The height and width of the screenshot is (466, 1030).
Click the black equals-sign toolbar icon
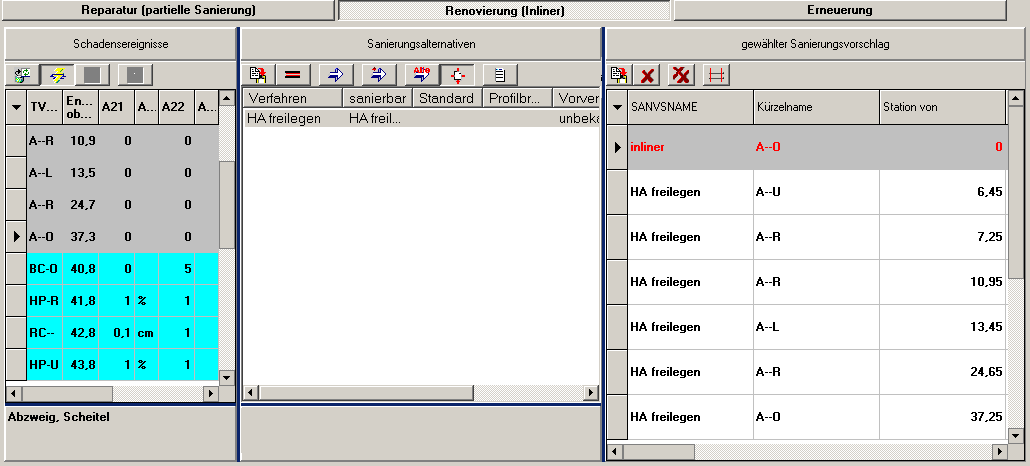[x=293, y=74]
